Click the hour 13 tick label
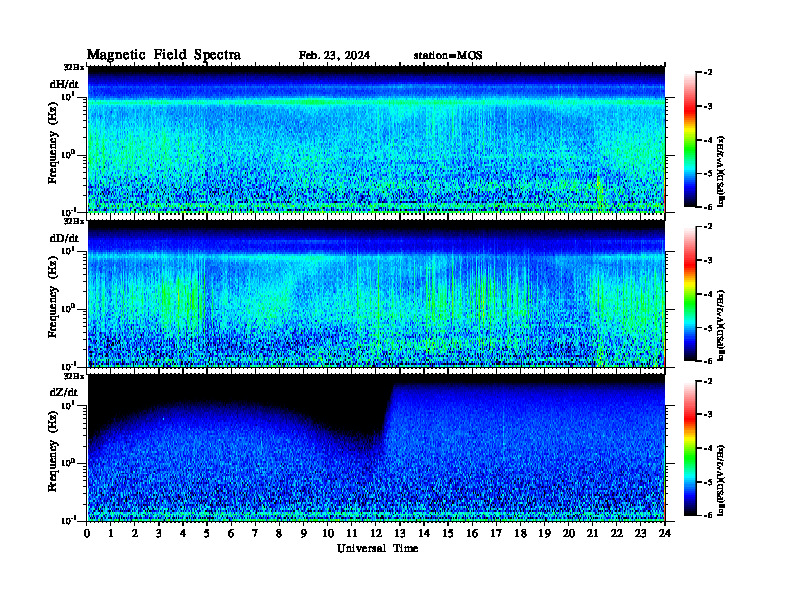This screenshot has height=612, width=792. (400, 533)
